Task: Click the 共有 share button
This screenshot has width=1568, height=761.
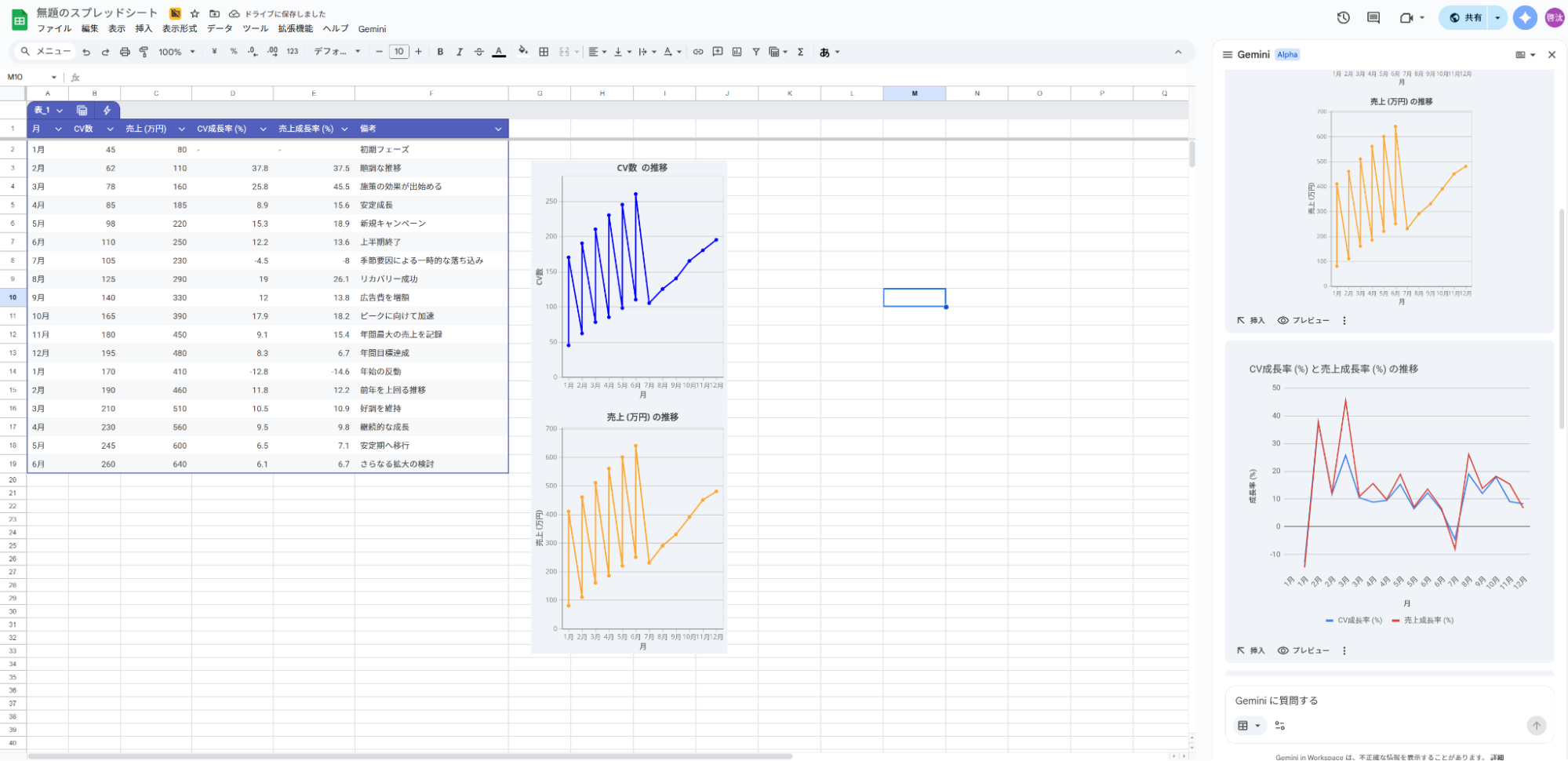Action: [1465, 17]
